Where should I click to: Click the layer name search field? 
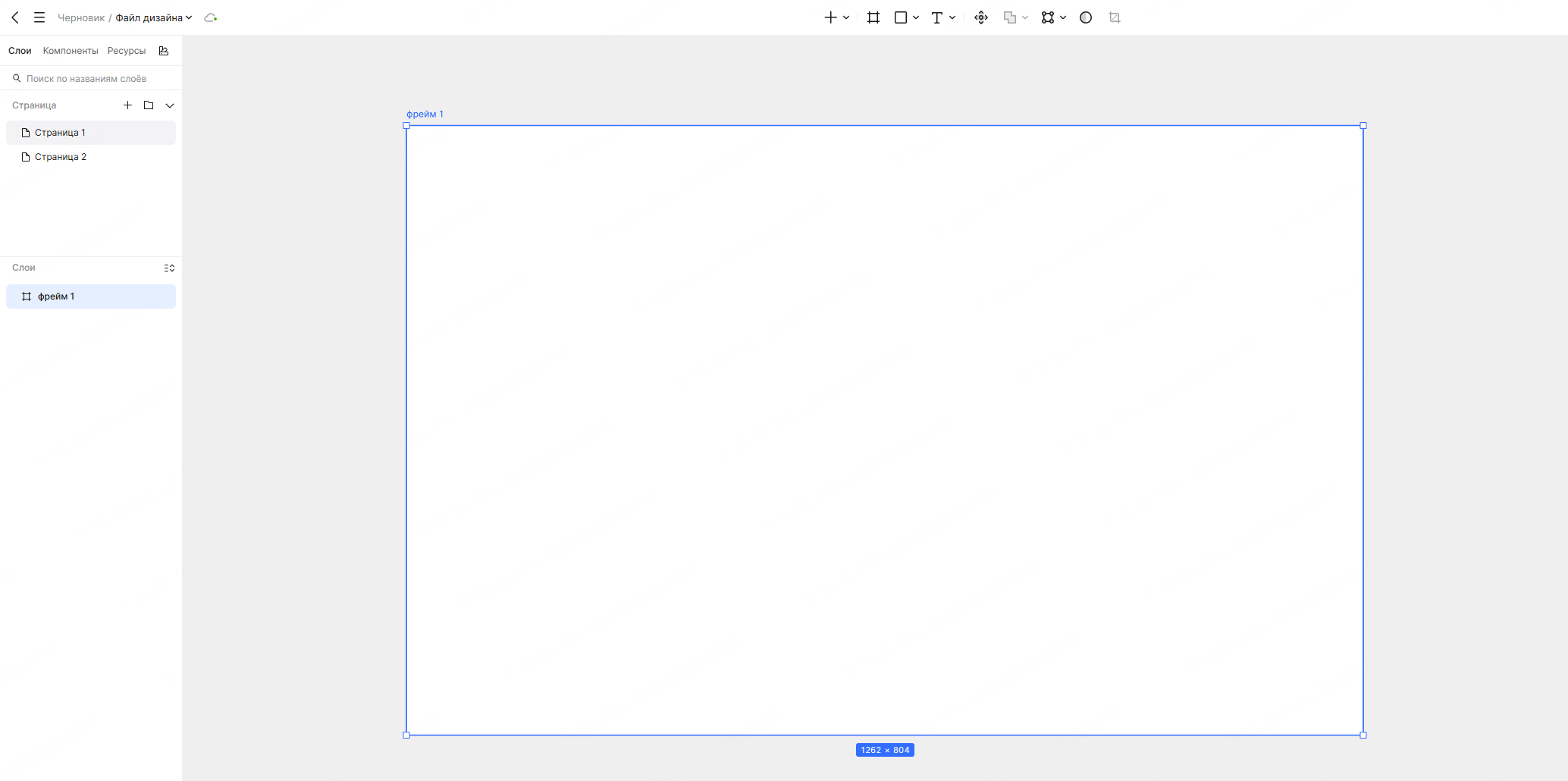91,78
